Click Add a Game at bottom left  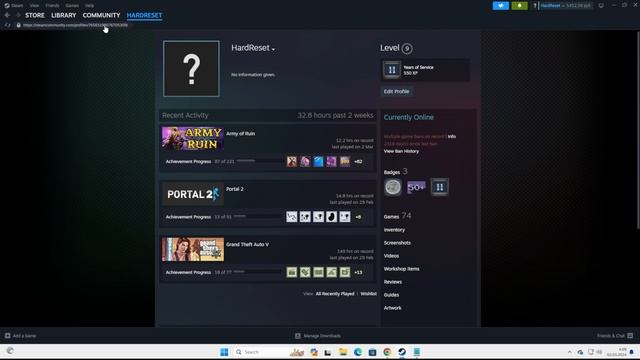click(20, 336)
